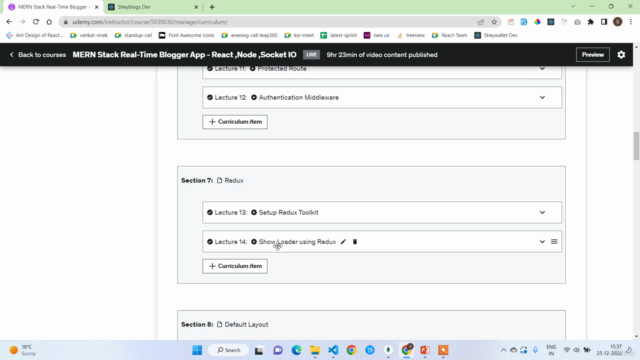Click the page vertical scrollbar thumb

point(636,146)
